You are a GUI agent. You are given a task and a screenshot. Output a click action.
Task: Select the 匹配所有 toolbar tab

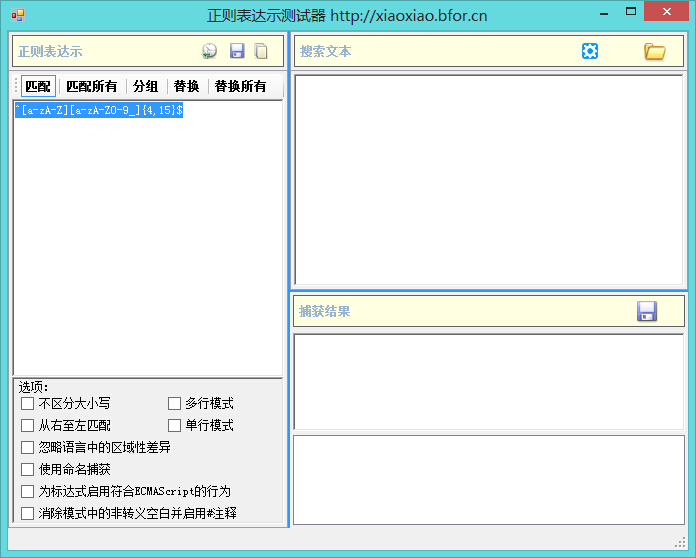(91, 87)
